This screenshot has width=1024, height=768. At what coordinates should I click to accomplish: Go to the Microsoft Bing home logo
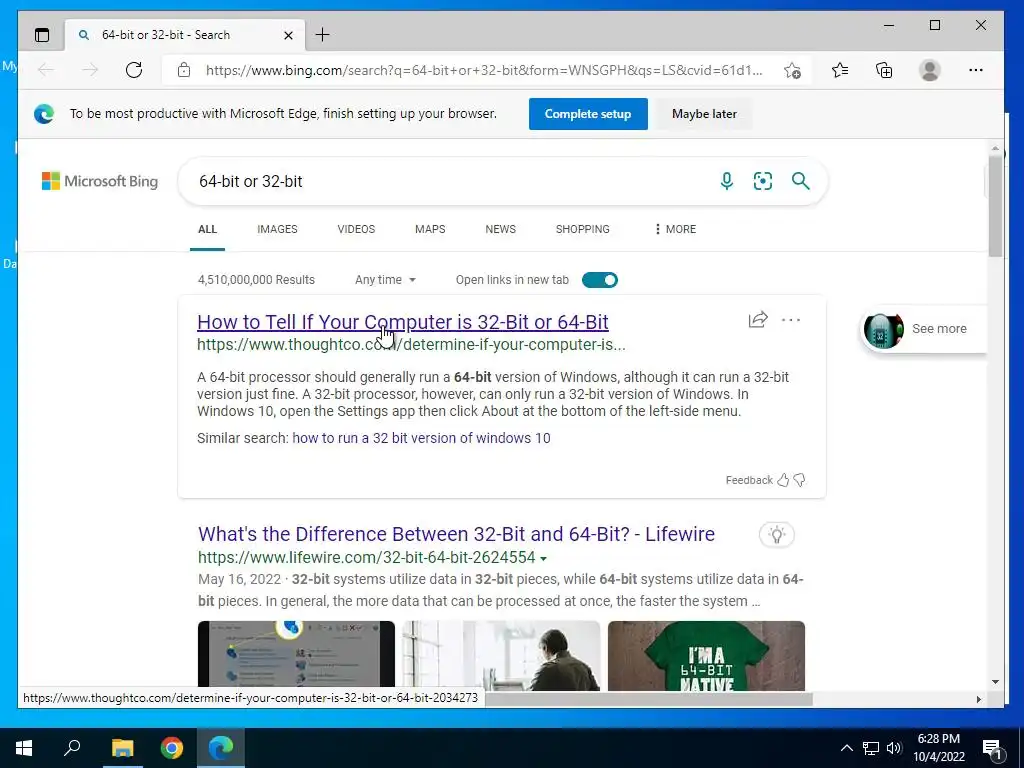[100, 181]
